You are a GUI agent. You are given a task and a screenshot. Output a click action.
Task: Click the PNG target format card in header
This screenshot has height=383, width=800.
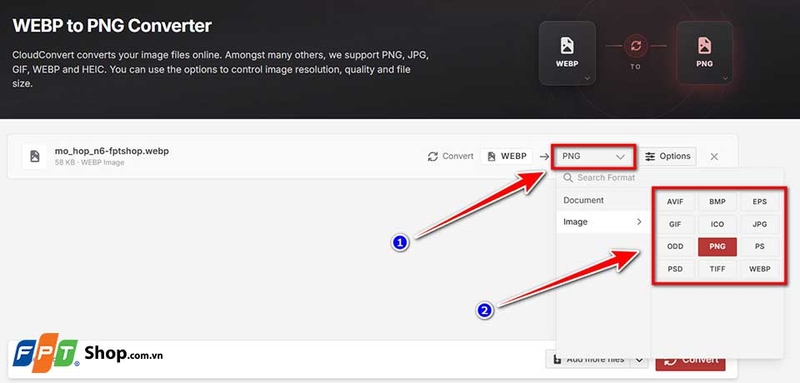point(705,53)
